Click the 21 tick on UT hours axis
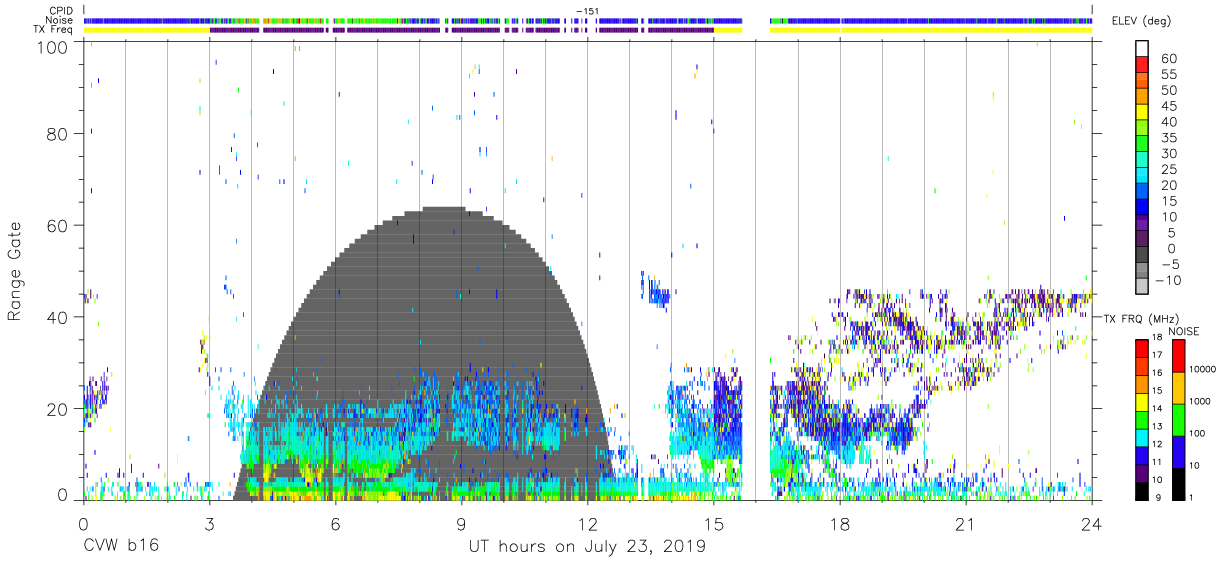 pos(966,524)
